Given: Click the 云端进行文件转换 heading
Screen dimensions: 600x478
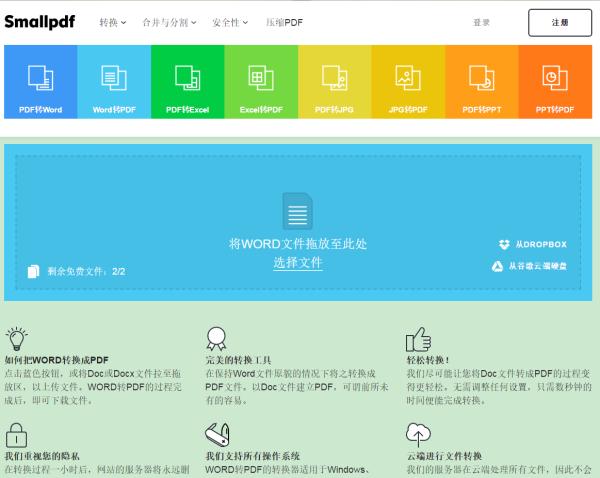Looking at the screenshot, I should click(444, 456).
